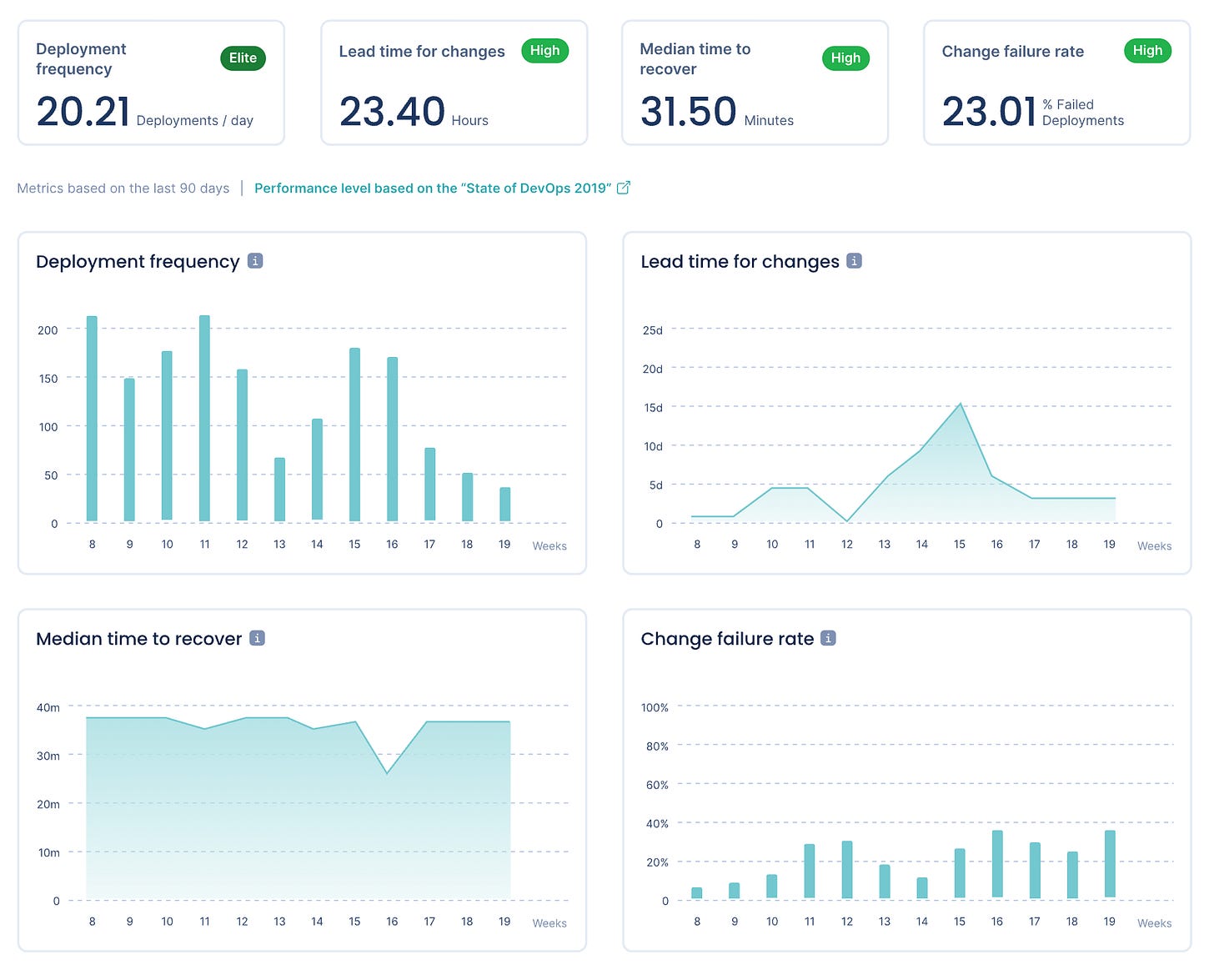Click the High badge on Change failure rate
Image resolution: width=1214 pixels, height=980 pixels.
click(1147, 51)
